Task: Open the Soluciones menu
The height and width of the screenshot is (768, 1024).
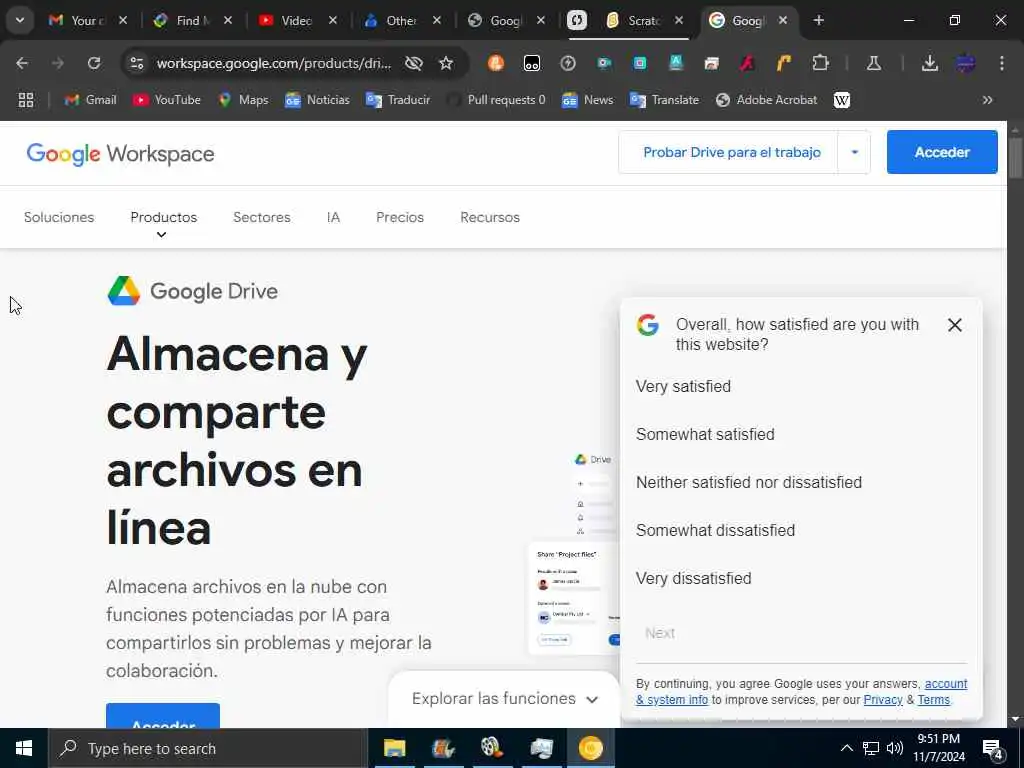Action: 59,217
